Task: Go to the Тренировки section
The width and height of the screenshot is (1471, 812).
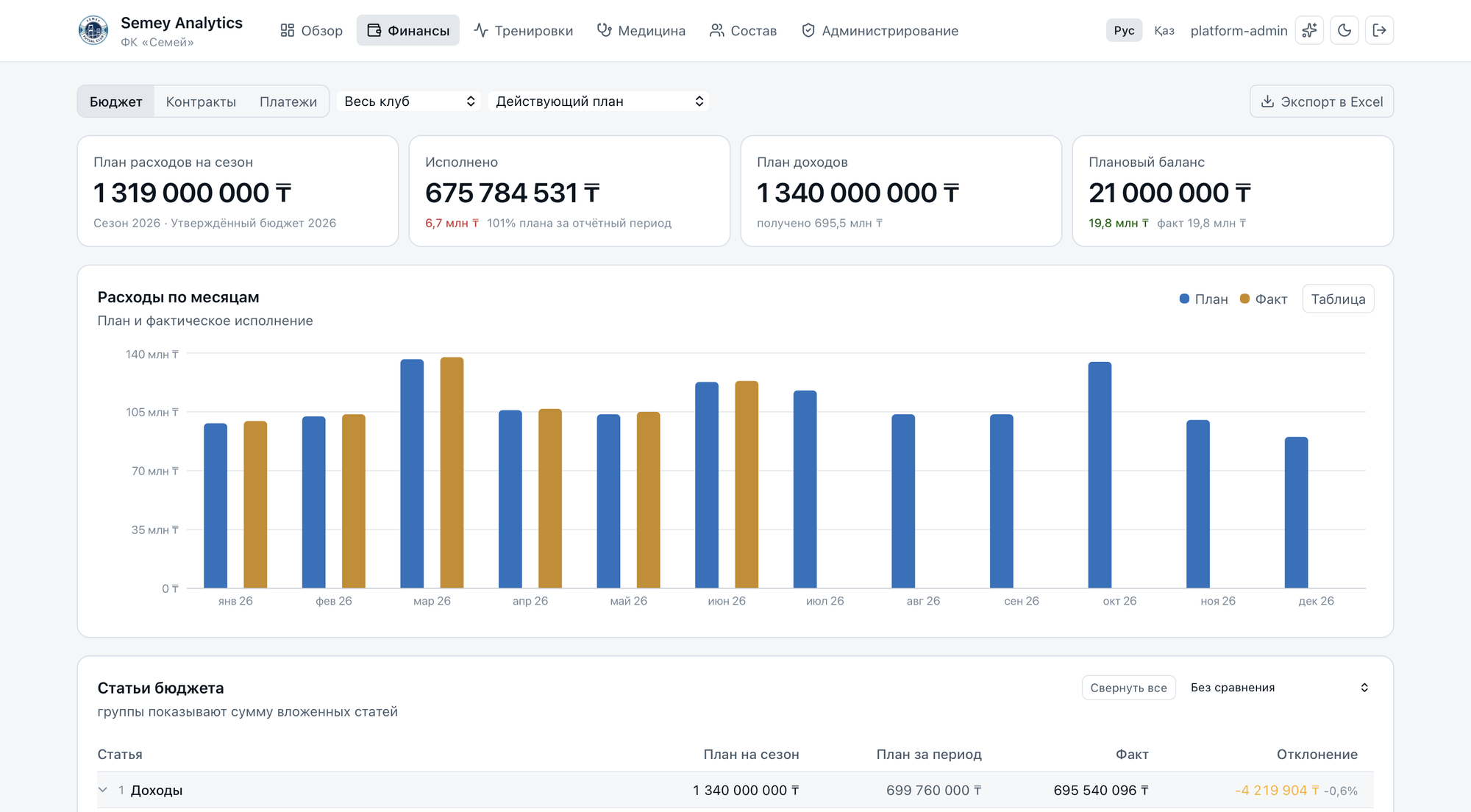Action: (523, 30)
